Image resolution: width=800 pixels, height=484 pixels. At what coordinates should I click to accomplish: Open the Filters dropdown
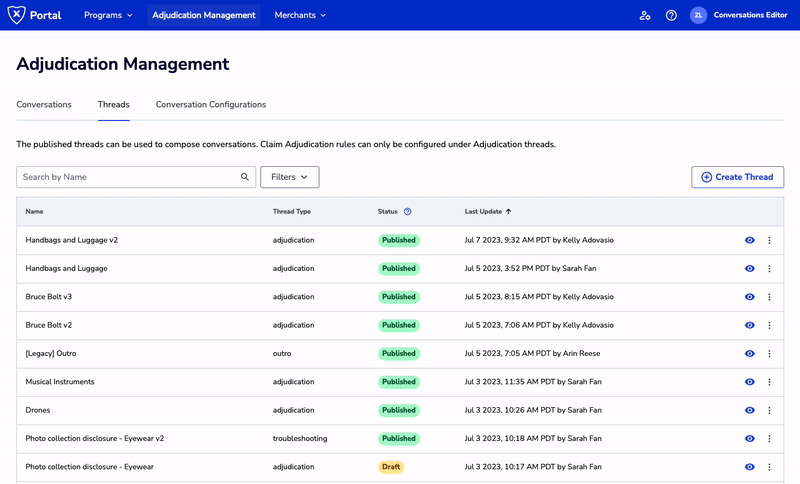(289, 177)
